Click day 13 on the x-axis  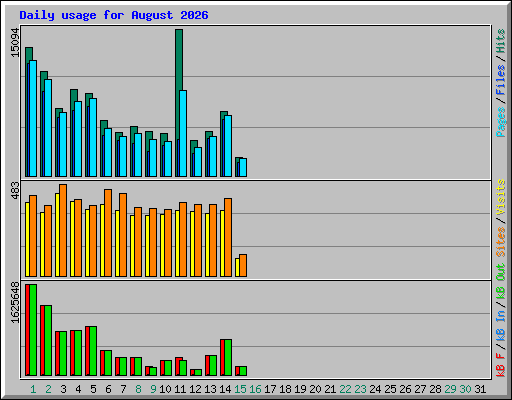point(210,389)
